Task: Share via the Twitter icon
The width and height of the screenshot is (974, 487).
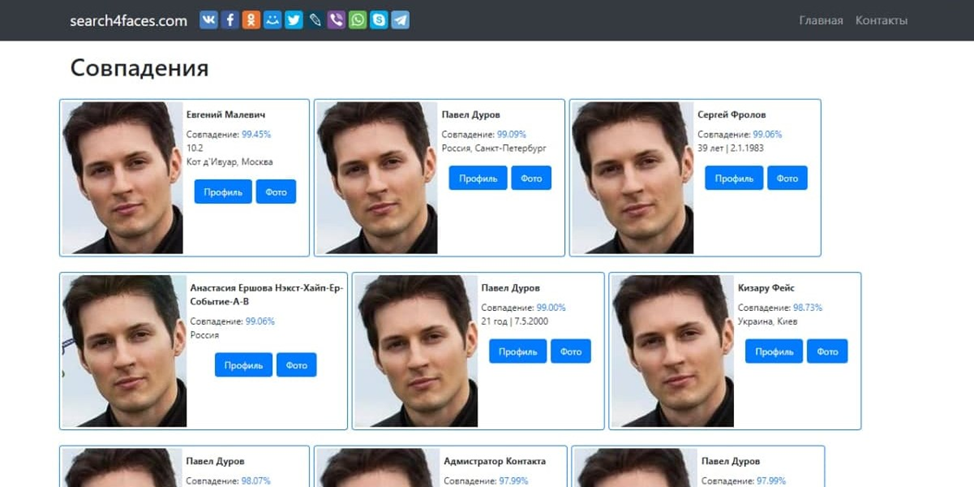Action: pyautogui.click(x=294, y=20)
